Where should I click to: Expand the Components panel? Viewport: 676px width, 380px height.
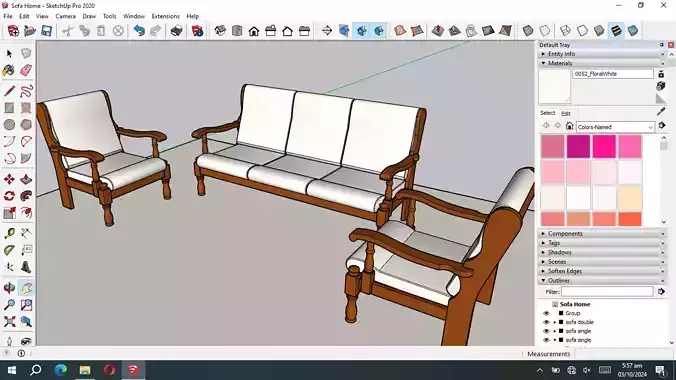click(x=602, y=233)
